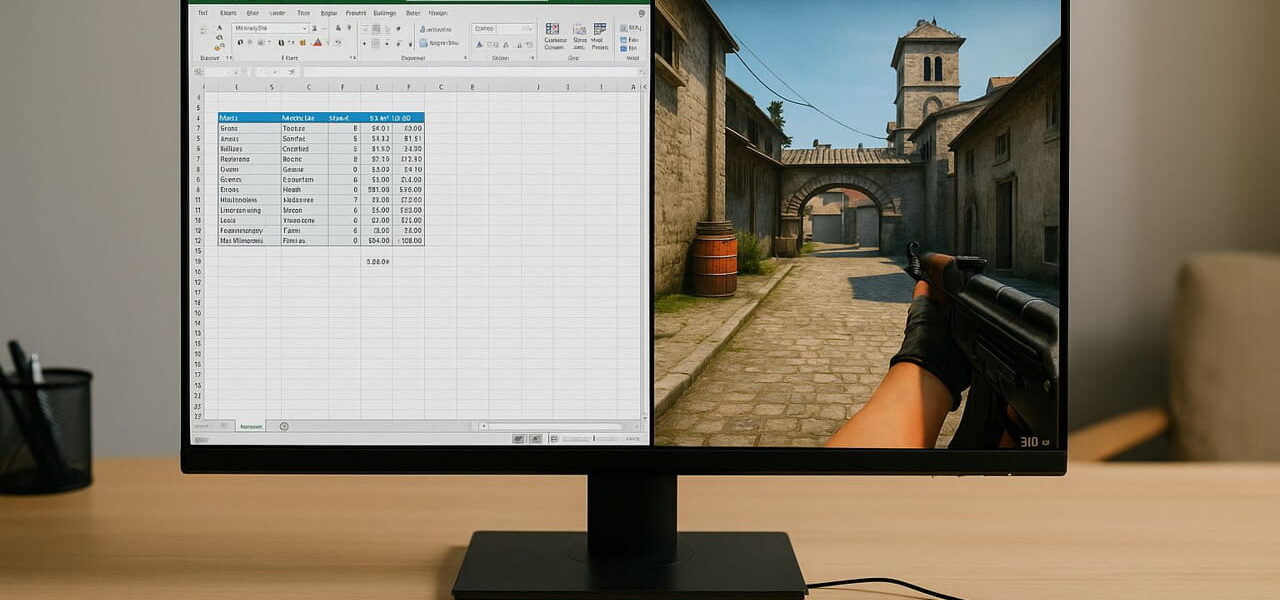Screen dimensions: 1280x600
Task: Select the cell reading "Heash"
Action: tap(304, 190)
